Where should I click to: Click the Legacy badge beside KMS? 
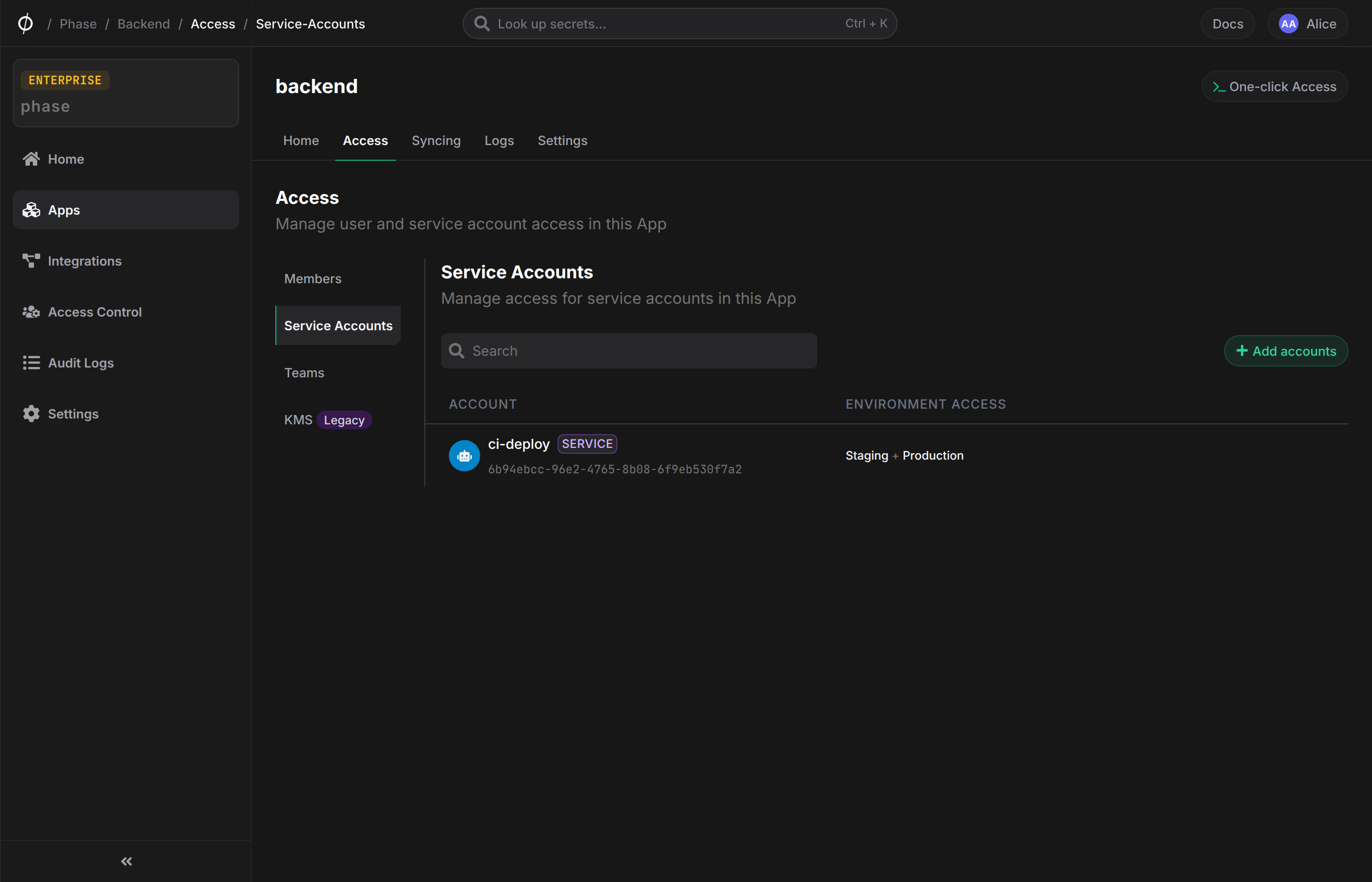pos(343,420)
